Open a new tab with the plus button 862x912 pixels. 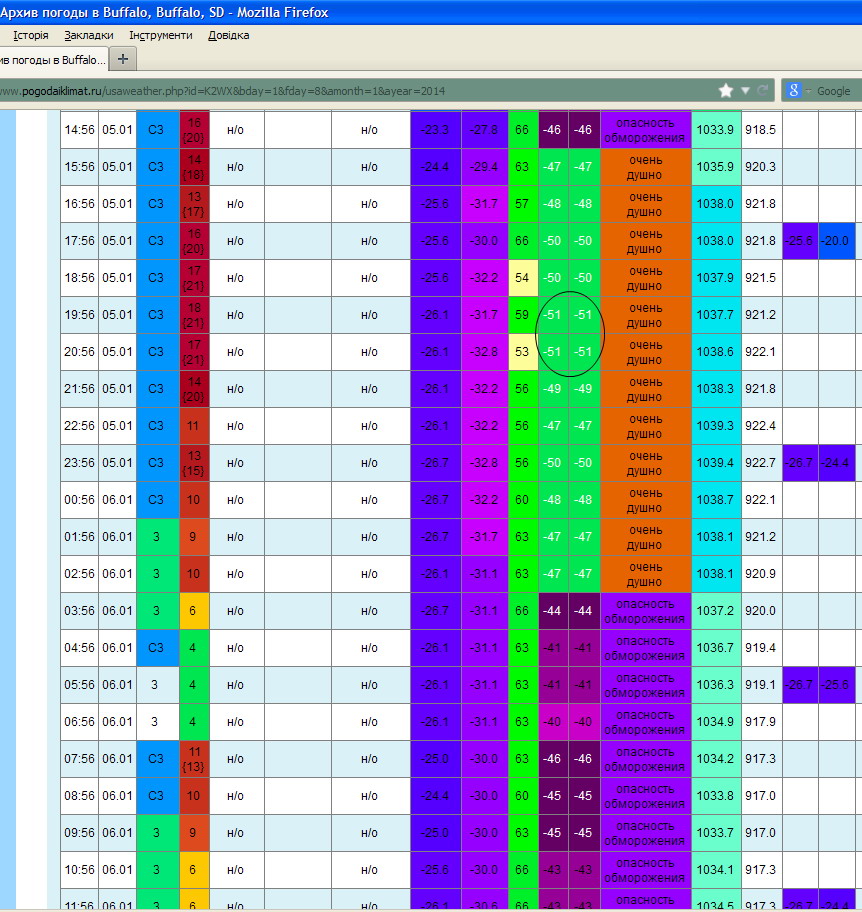(x=123, y=59)
